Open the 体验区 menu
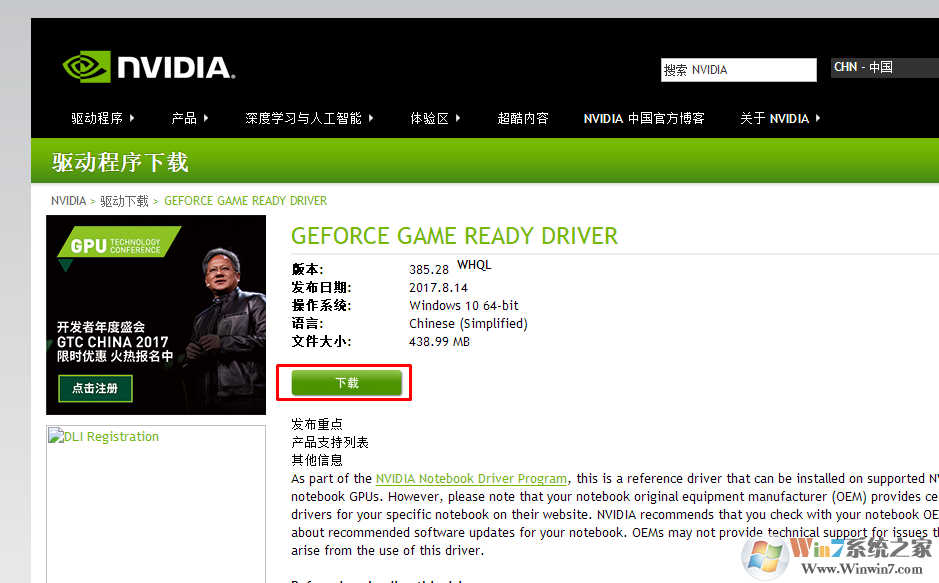 pos(435,119)
